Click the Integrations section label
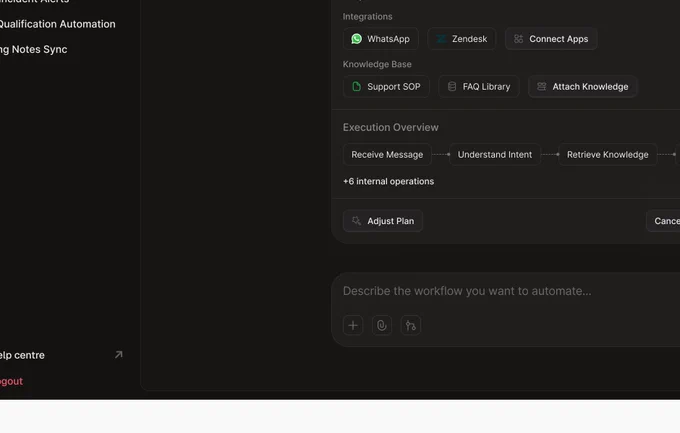This screenshot has height=433, width=680. [x=367, y=16]
